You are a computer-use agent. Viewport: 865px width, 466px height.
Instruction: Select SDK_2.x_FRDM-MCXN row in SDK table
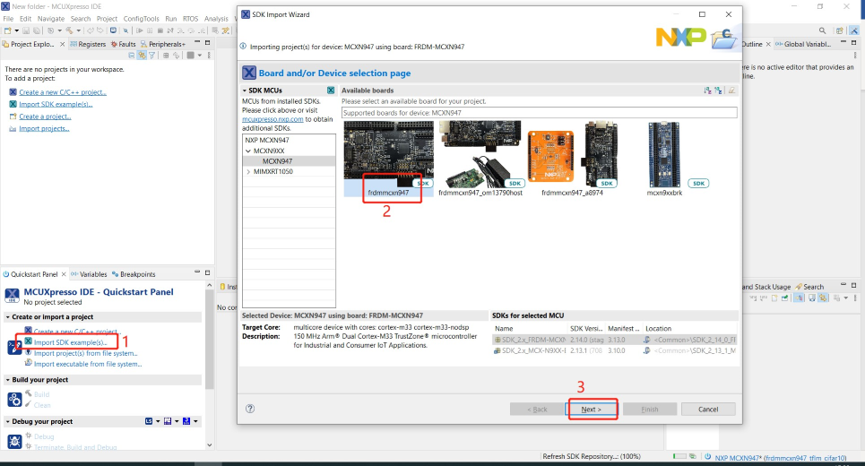pos(615,340)
